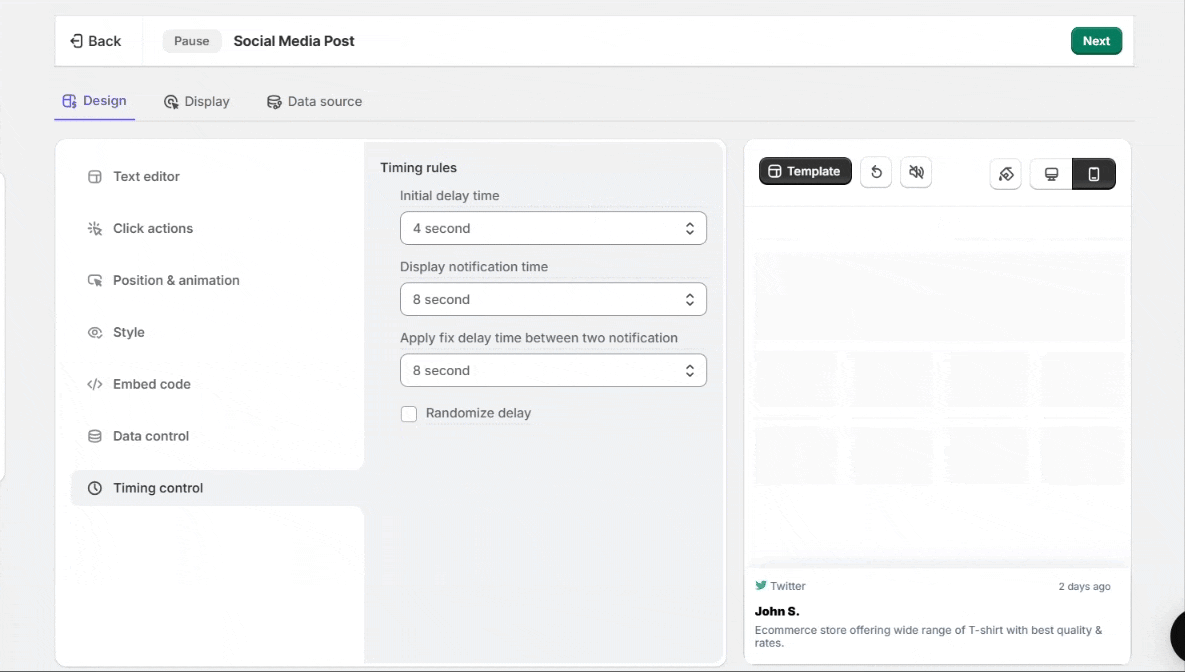Open Embed code section in sidebar
The width and height of the screenshot is (1185, 672).
(x=151, y=384)
